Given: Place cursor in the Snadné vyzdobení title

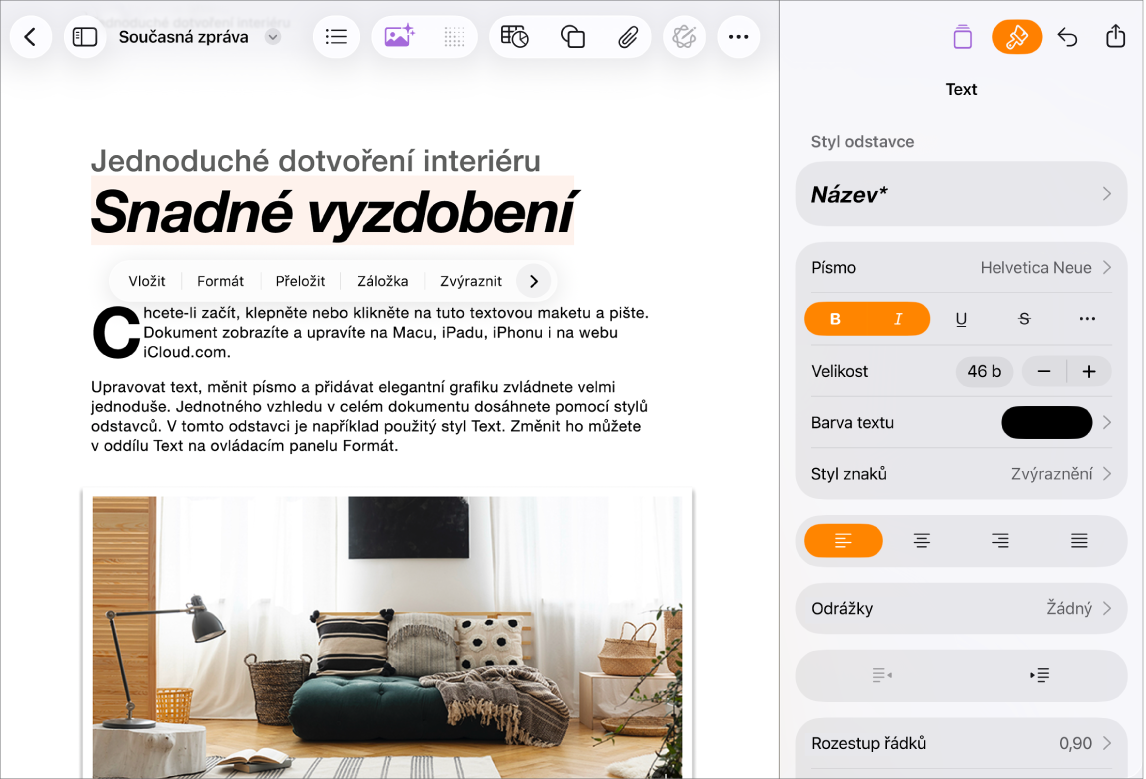Looking at the screenshot, I should 333,212.
